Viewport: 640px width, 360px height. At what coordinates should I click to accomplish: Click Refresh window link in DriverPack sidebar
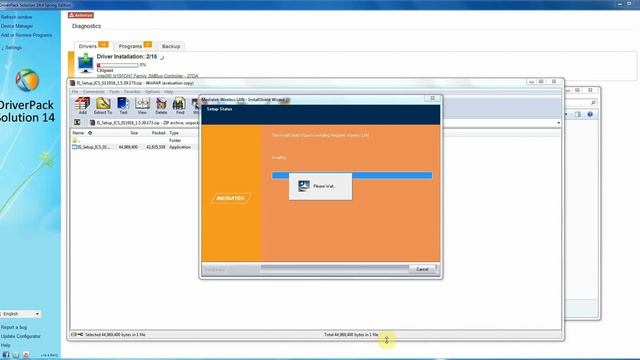(x=16, y=17)
